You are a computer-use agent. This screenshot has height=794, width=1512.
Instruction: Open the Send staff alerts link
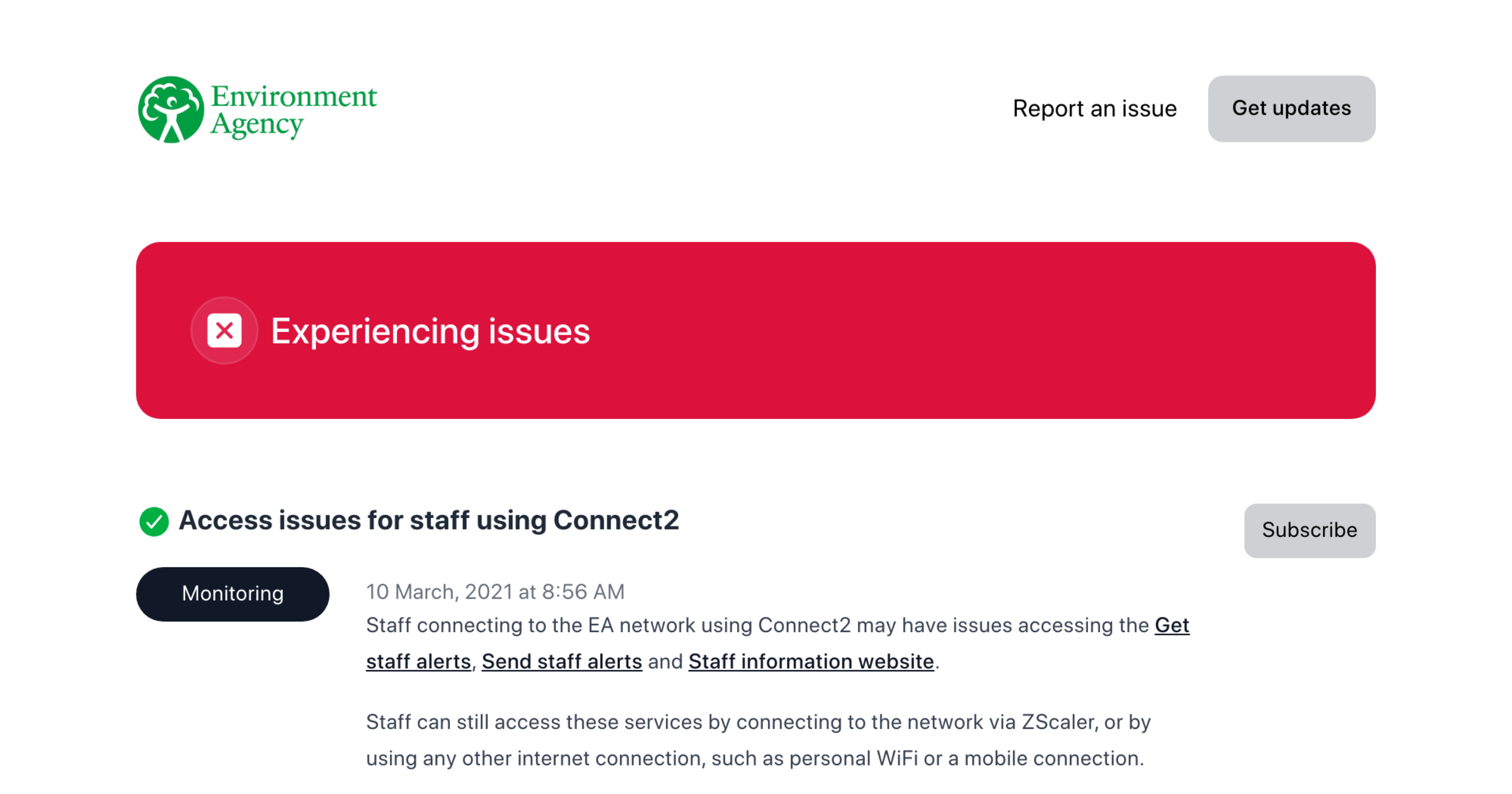point(561,661)
